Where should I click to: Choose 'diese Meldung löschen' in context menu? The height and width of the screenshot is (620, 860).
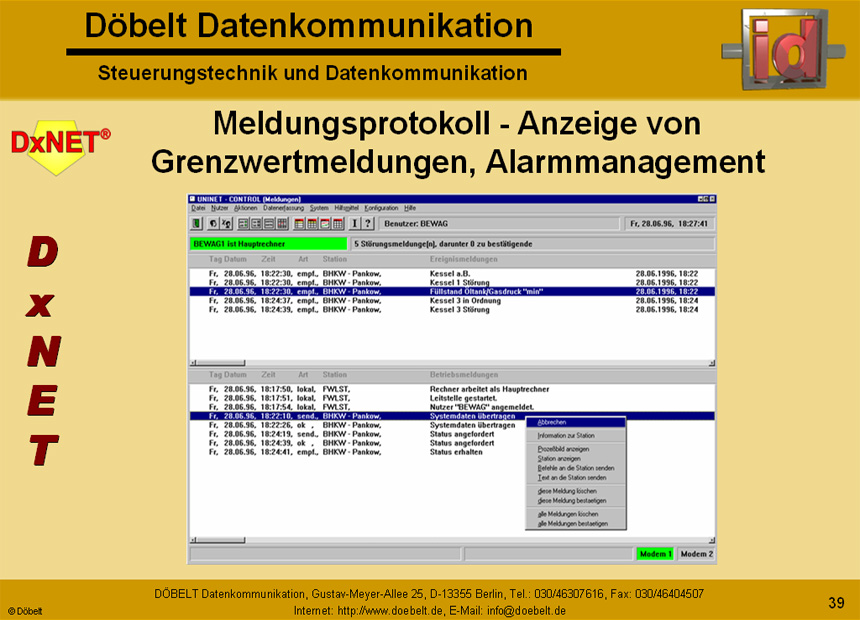(x=575, y=491)
